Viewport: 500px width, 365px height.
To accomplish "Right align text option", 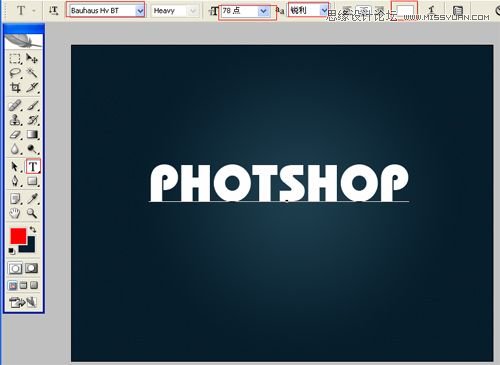I will (x=379, y=11).
